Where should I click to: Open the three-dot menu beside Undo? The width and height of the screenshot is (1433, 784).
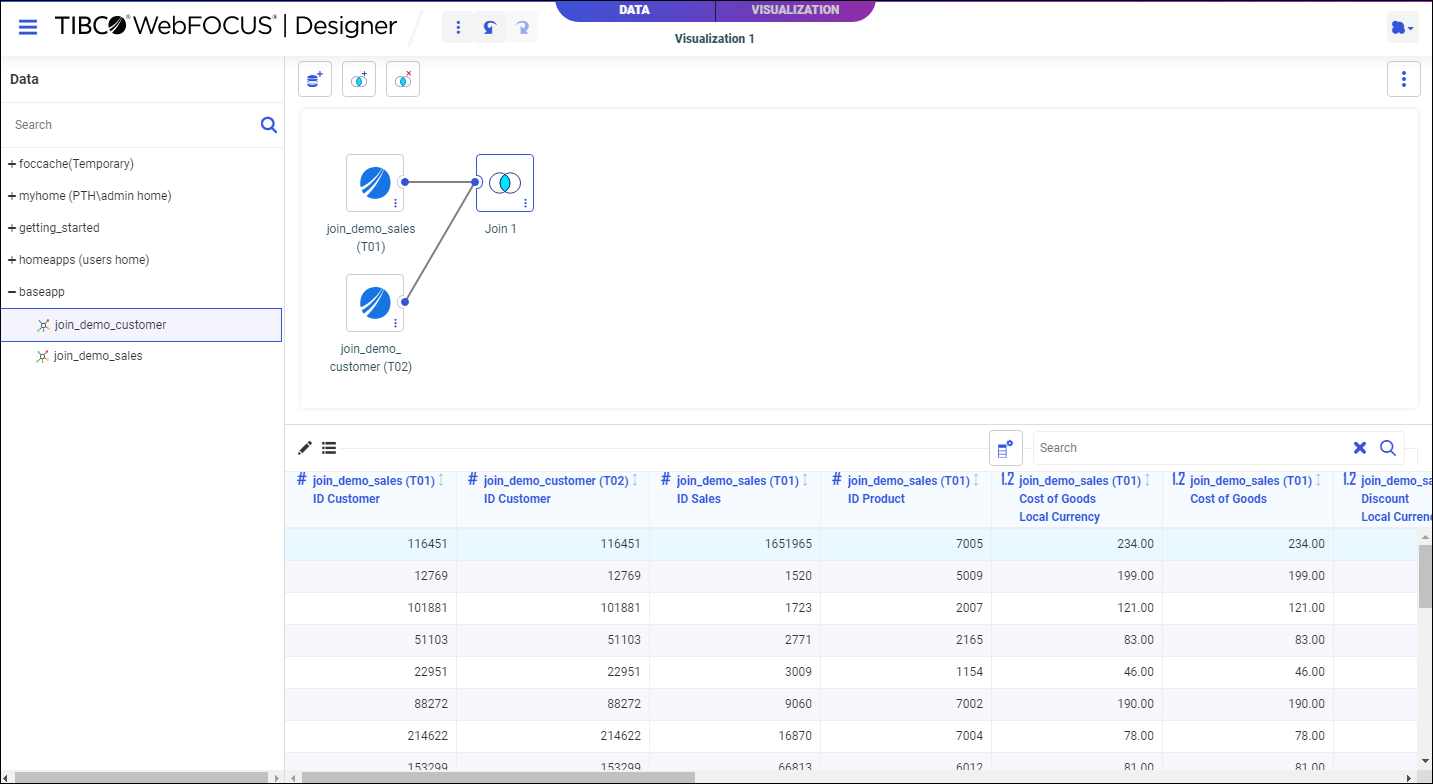click(x=458, y=28)
